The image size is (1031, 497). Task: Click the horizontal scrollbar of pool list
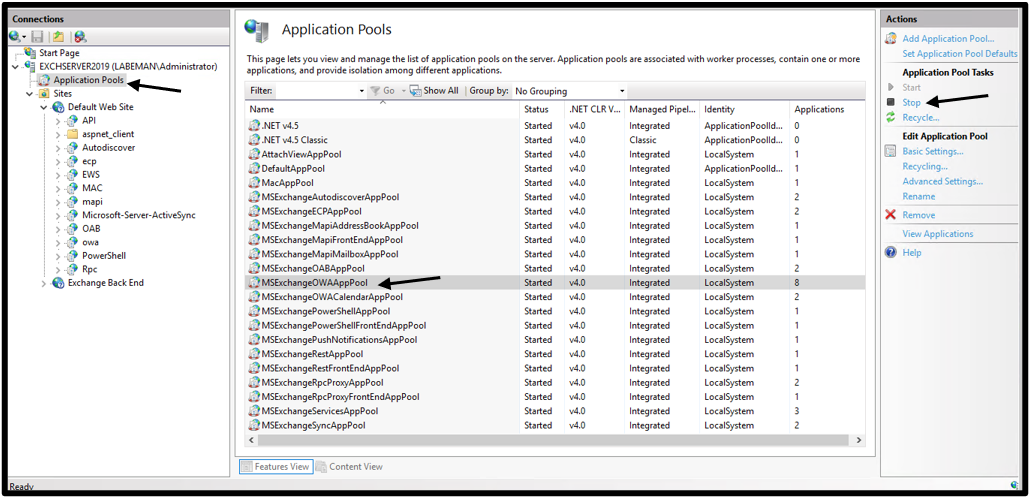coord(555,439)
